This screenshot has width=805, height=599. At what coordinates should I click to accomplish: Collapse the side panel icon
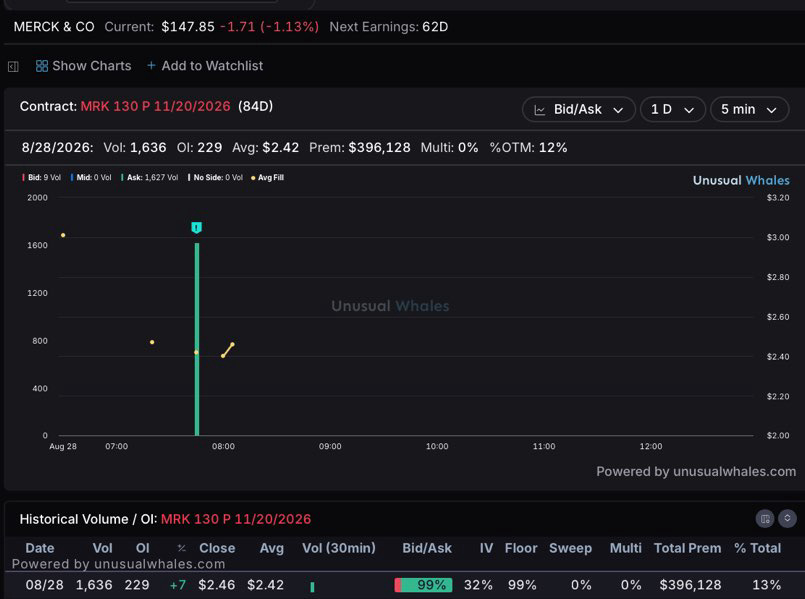(x=13, y=67)
